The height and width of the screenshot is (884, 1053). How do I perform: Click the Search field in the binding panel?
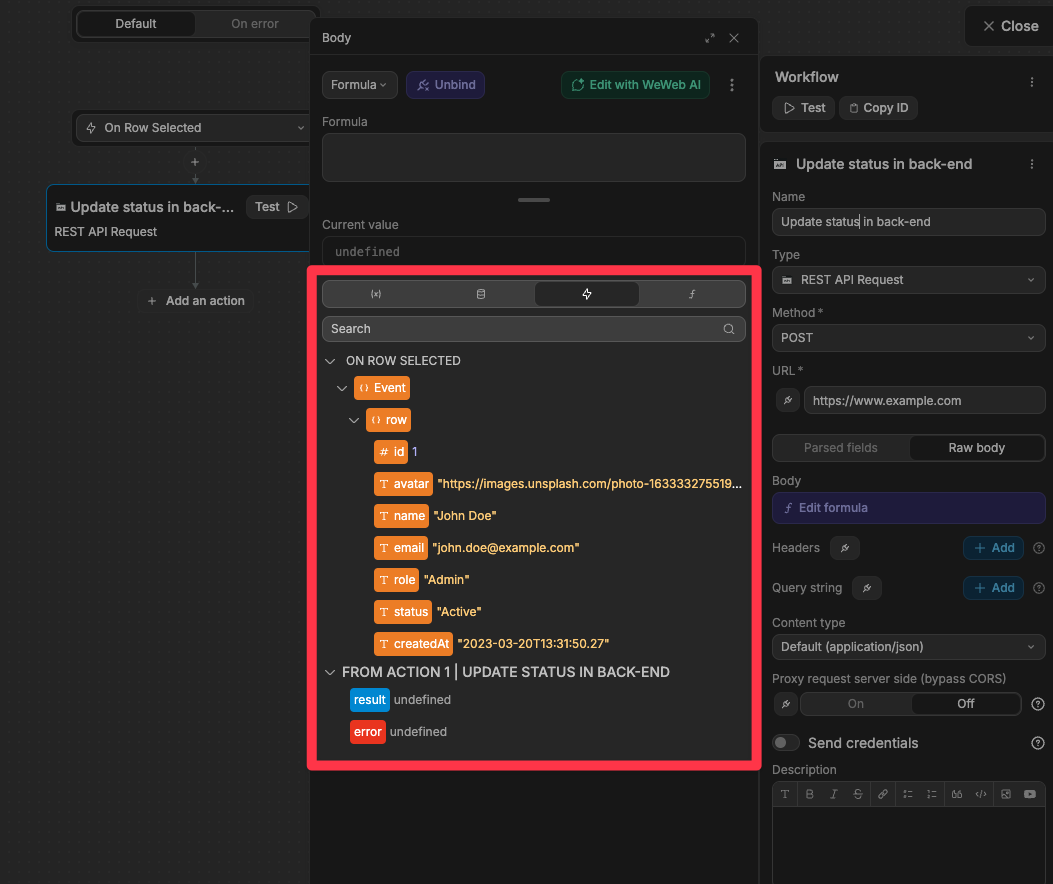point(524,329)
